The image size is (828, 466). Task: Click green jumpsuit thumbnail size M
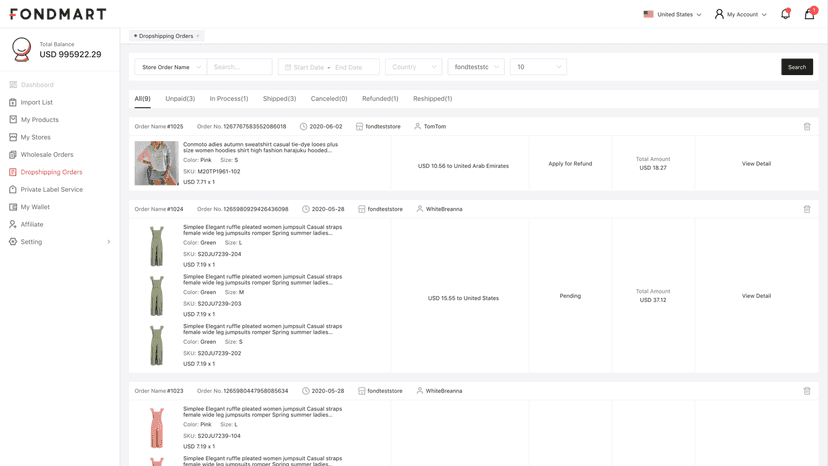point(156,295)
